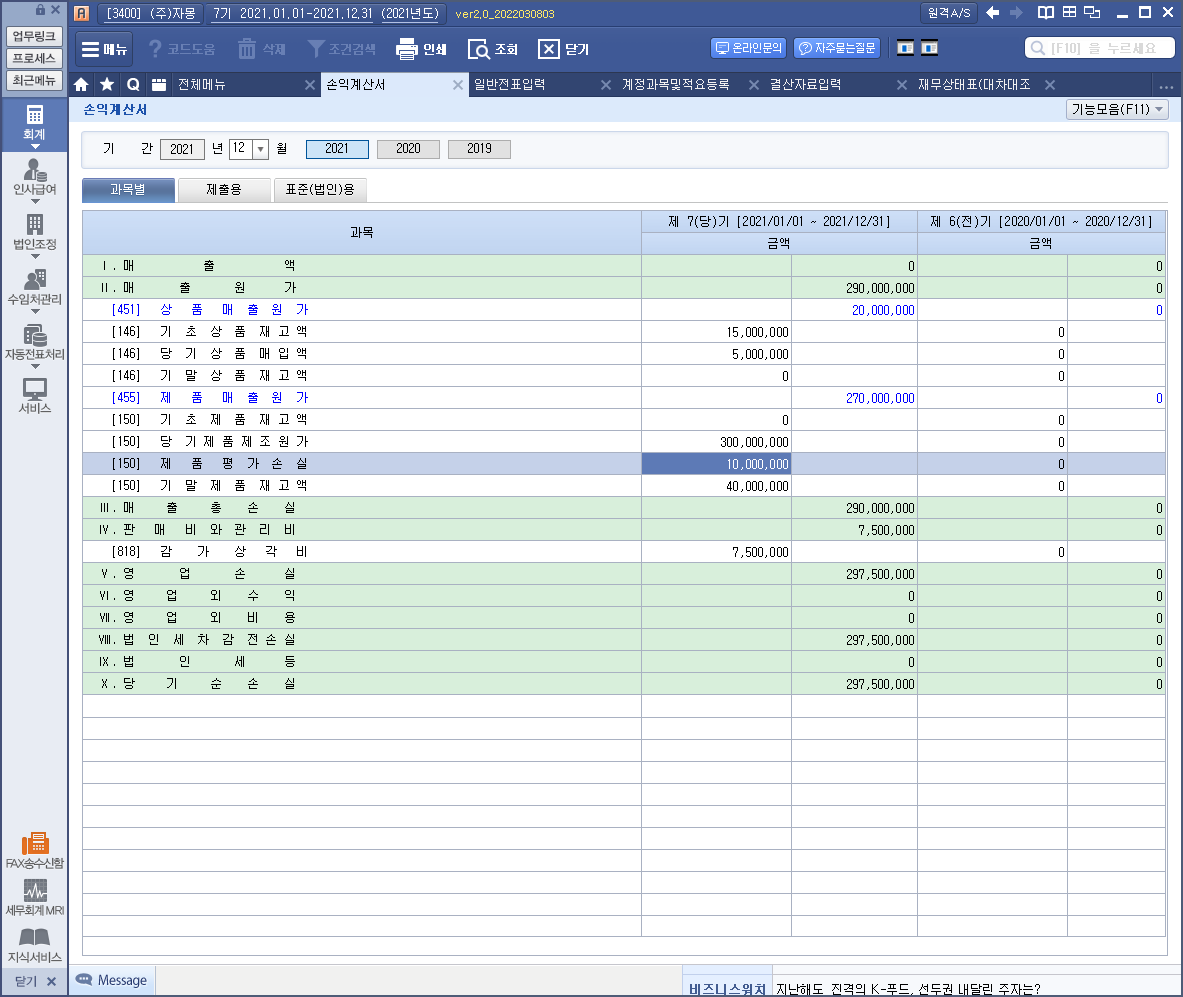Switch to the 제출용 tab
This screenshot has height=997, width=1183.
click(x=223, y=190)
